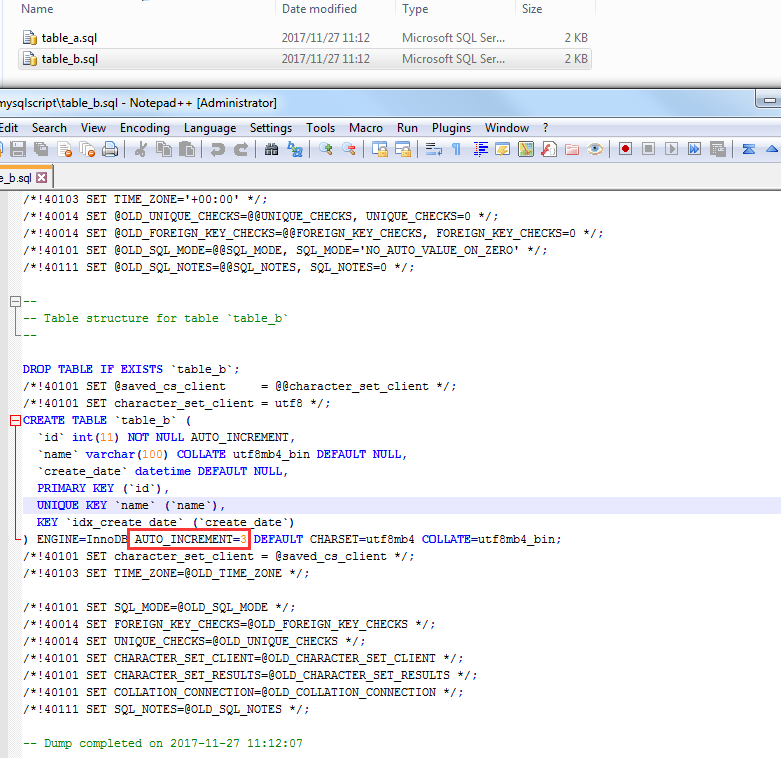
Task: Open the Plugins menu
Action: click(x=451, y=128)
